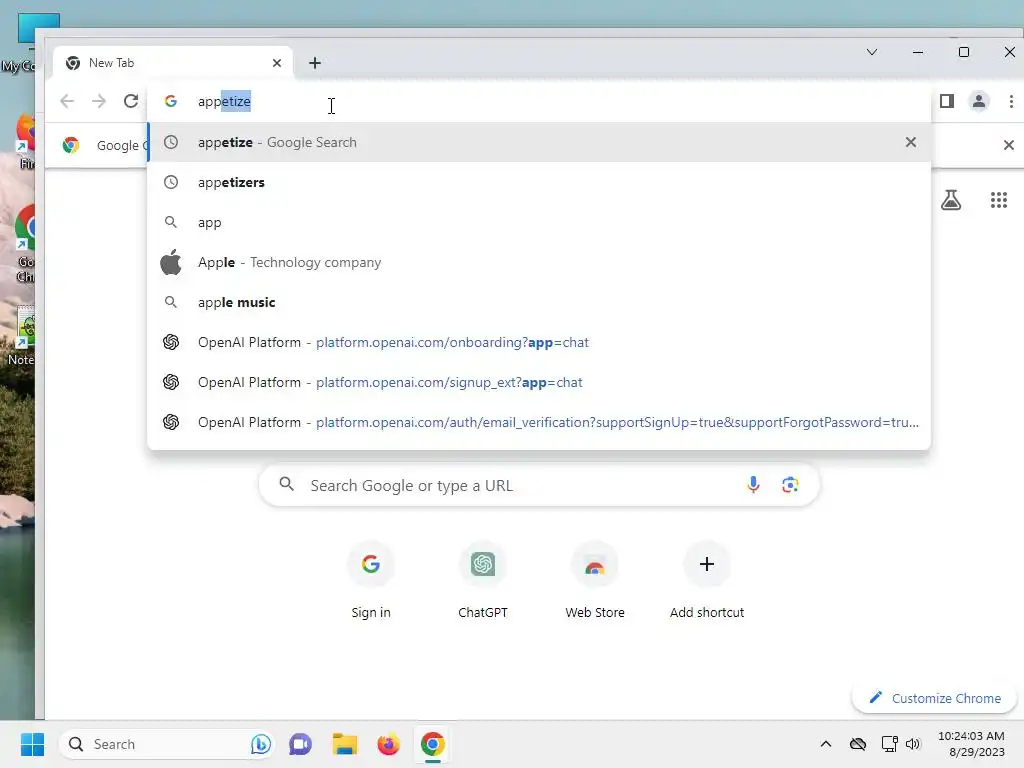1024x768 pixels.
Task: Open the OpenAI signup_ext?app=chat suggestion
Action: tap(539, 382)
